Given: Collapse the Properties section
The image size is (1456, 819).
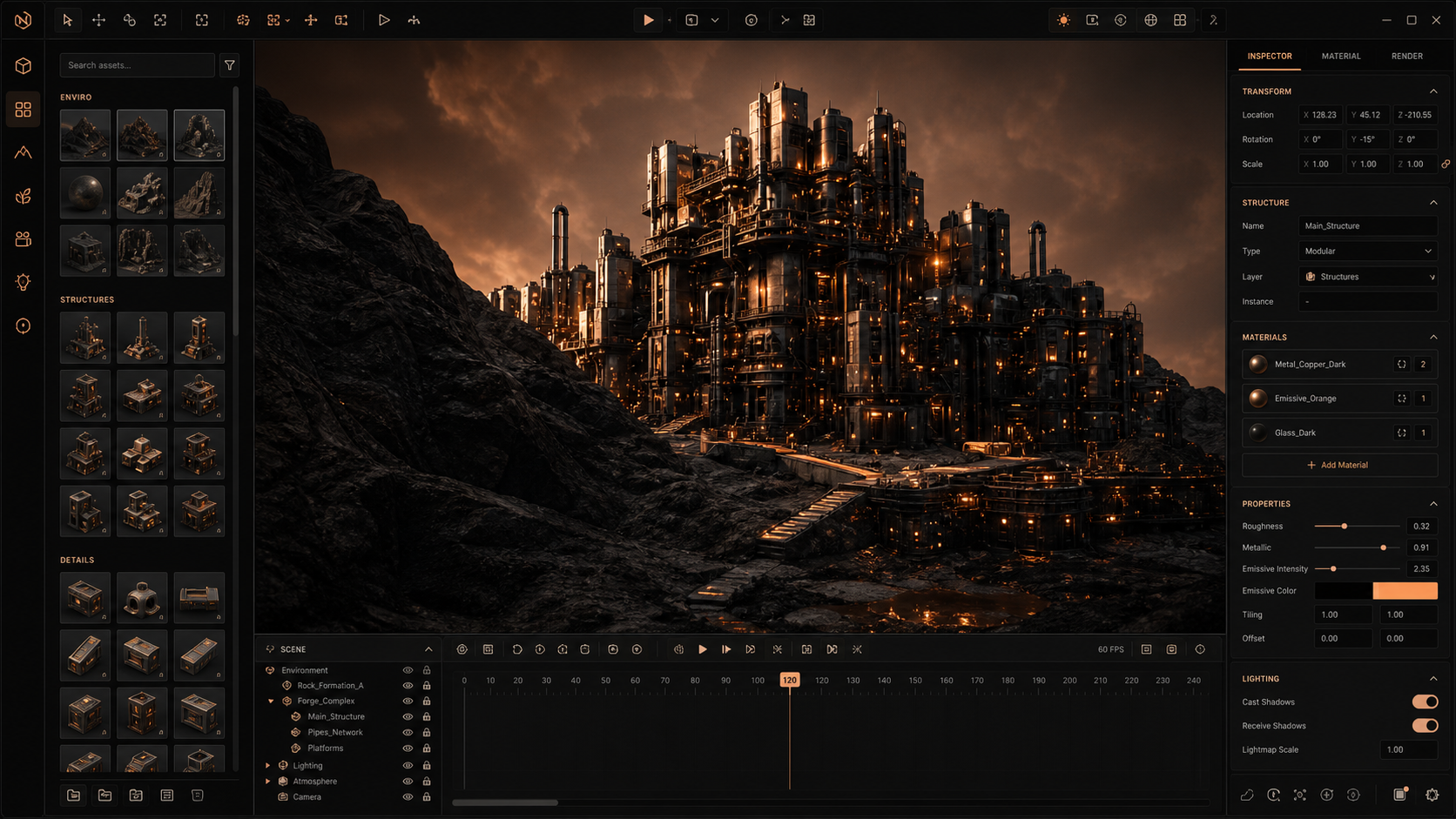Looking at the screenshot, I should coord(1433,504).
